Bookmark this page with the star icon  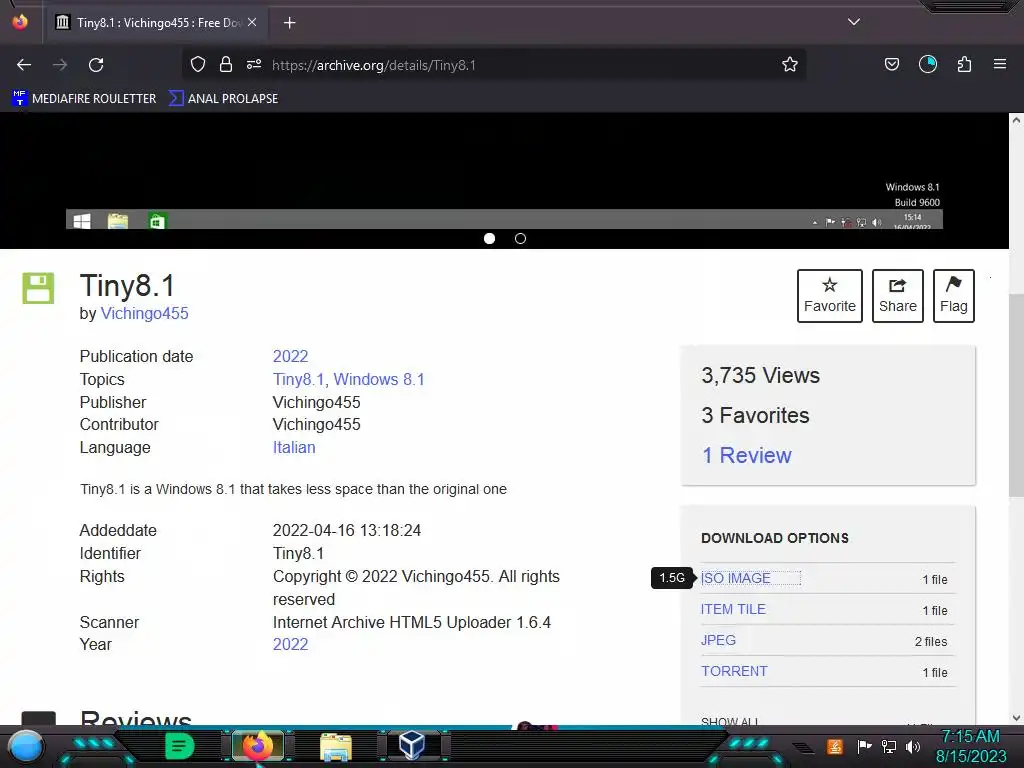point(790,64)
